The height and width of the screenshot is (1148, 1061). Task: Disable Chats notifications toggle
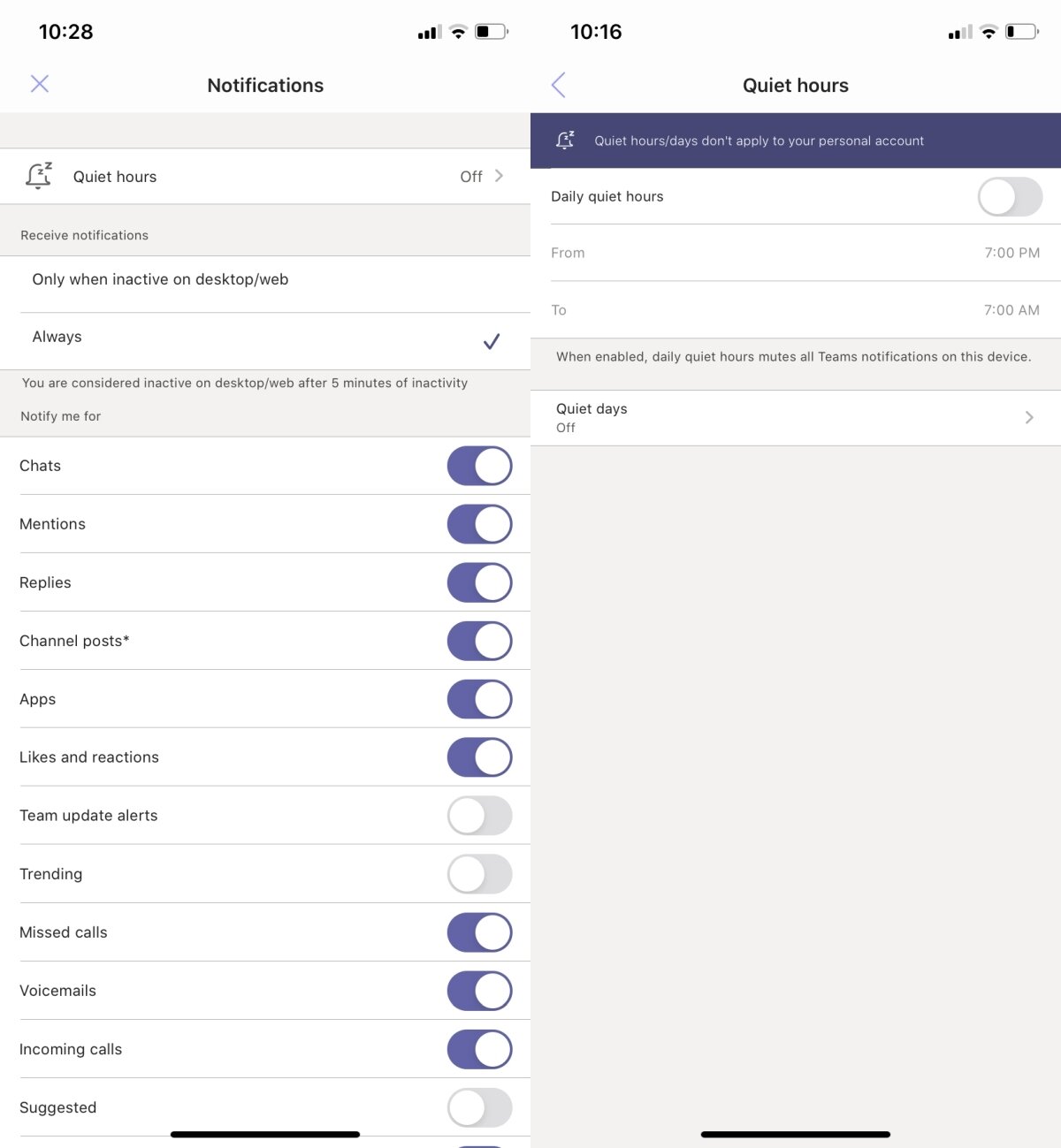(x=479, y=466)
